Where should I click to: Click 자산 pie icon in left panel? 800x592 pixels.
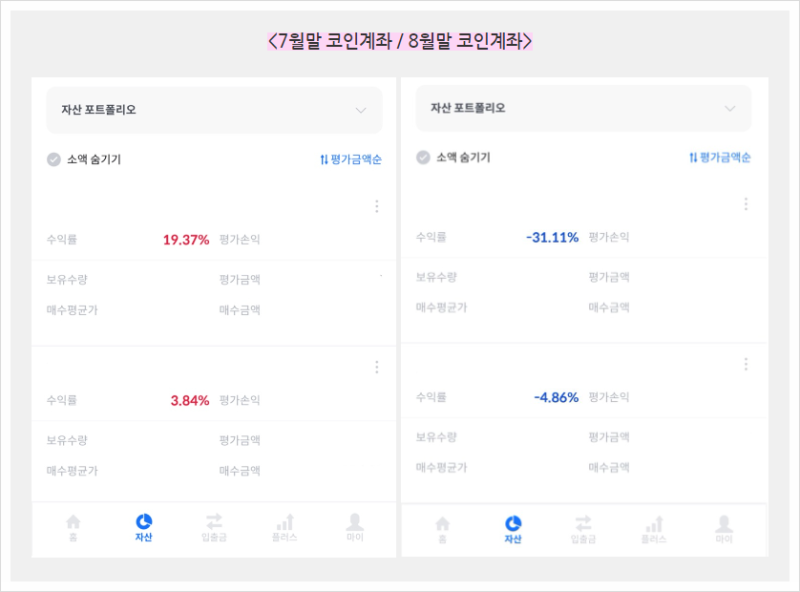(x=144, y=522)
